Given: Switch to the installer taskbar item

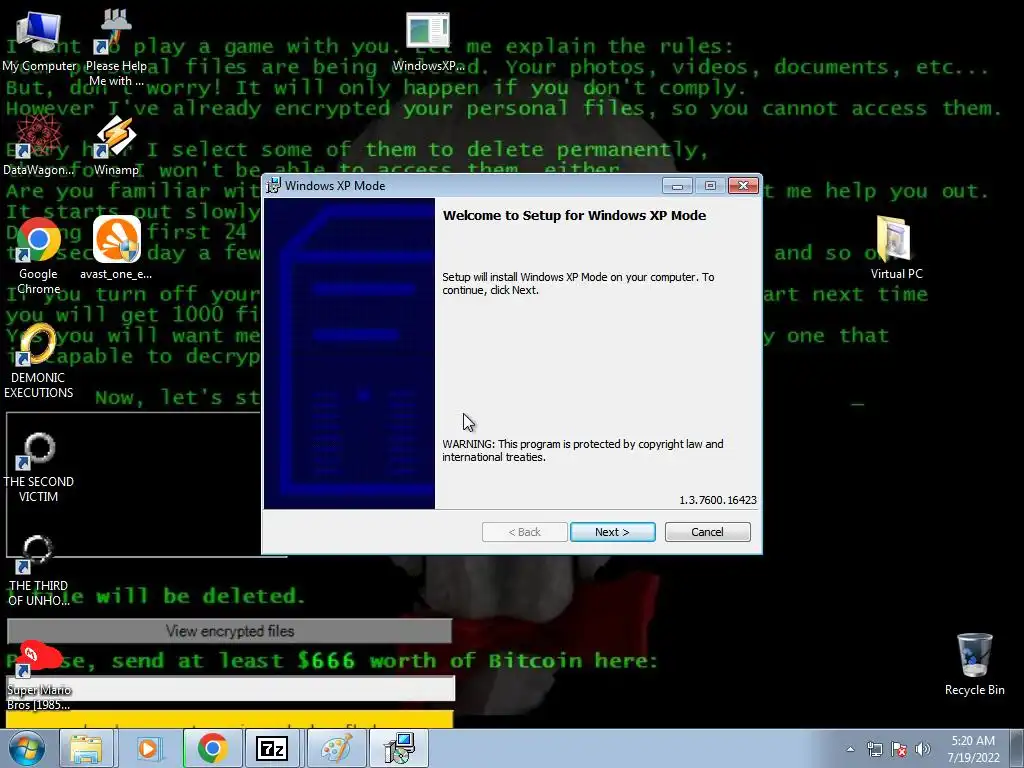Looking at the screenshot, I should click(x=399, y=748).
